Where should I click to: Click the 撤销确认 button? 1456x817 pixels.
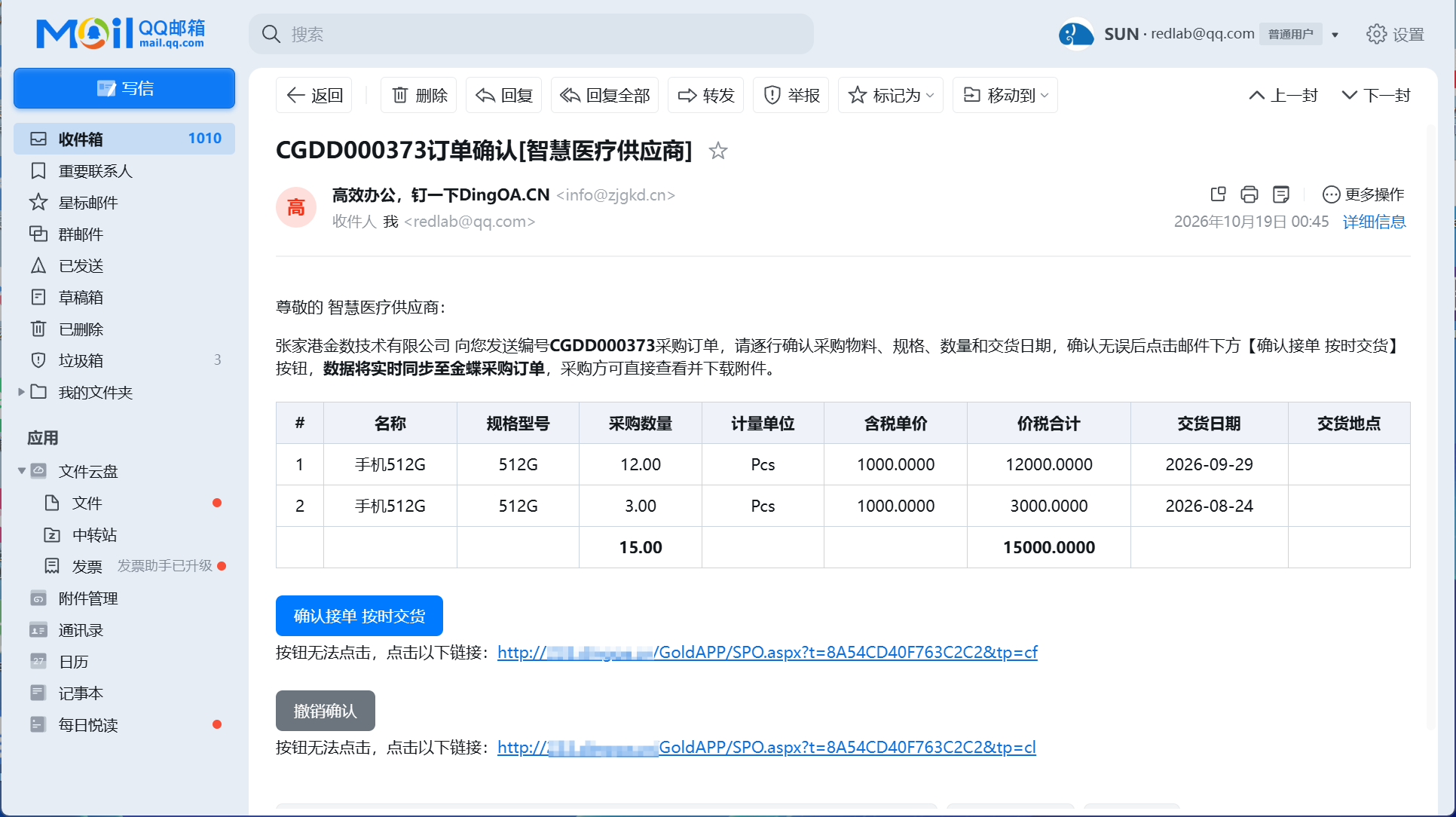326,711
